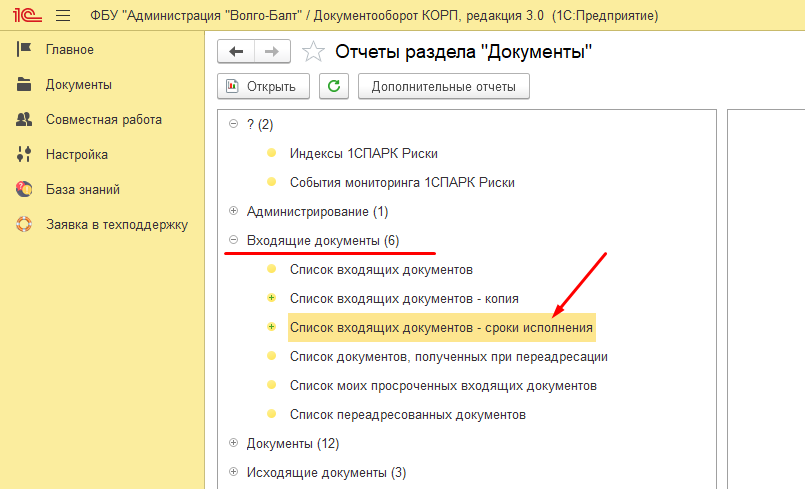805x489 pixels.
Task: Expand the Администрирование (1) group
Action: [233, 211]
